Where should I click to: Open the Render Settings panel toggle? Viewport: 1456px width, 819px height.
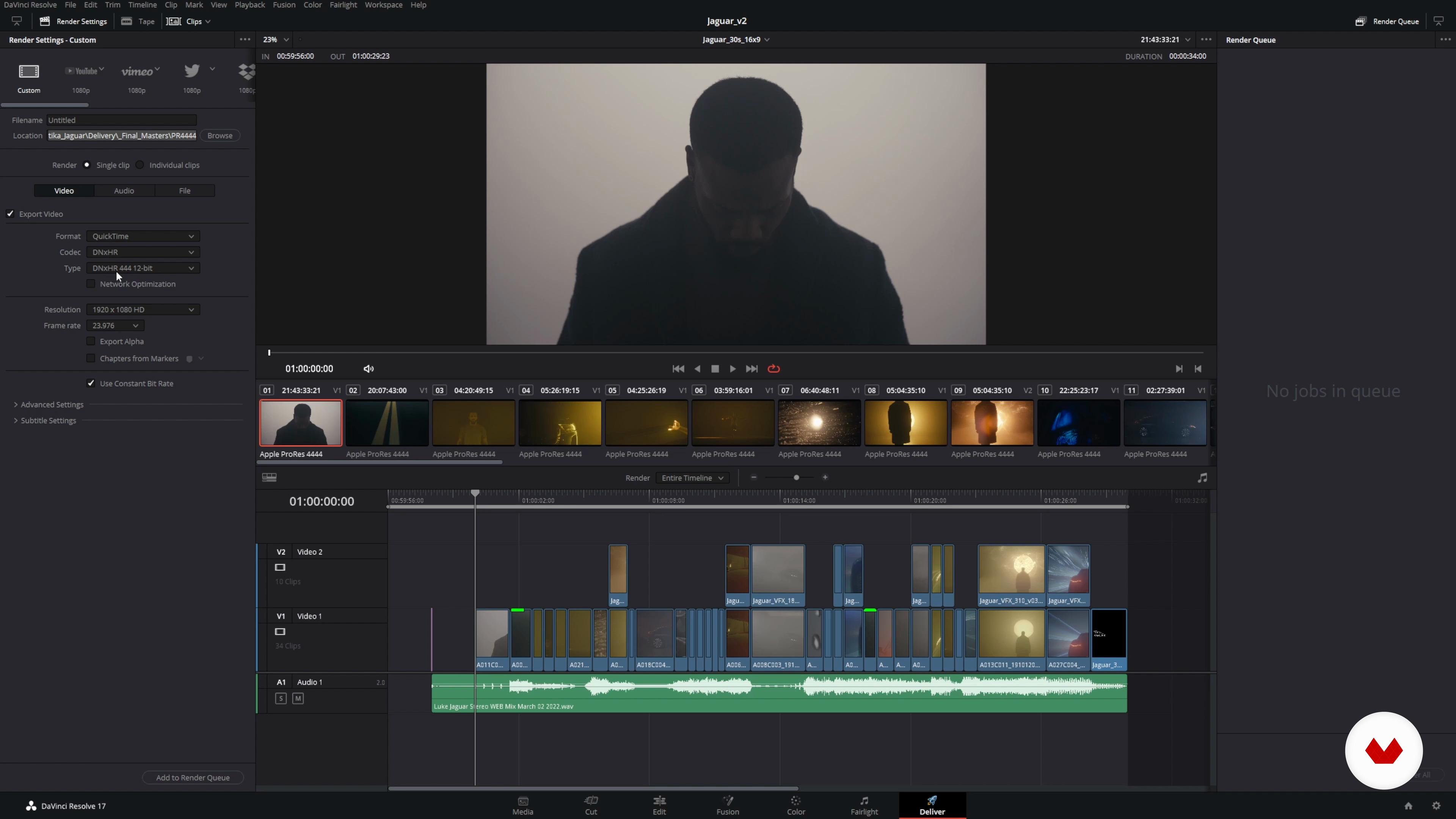74,22
